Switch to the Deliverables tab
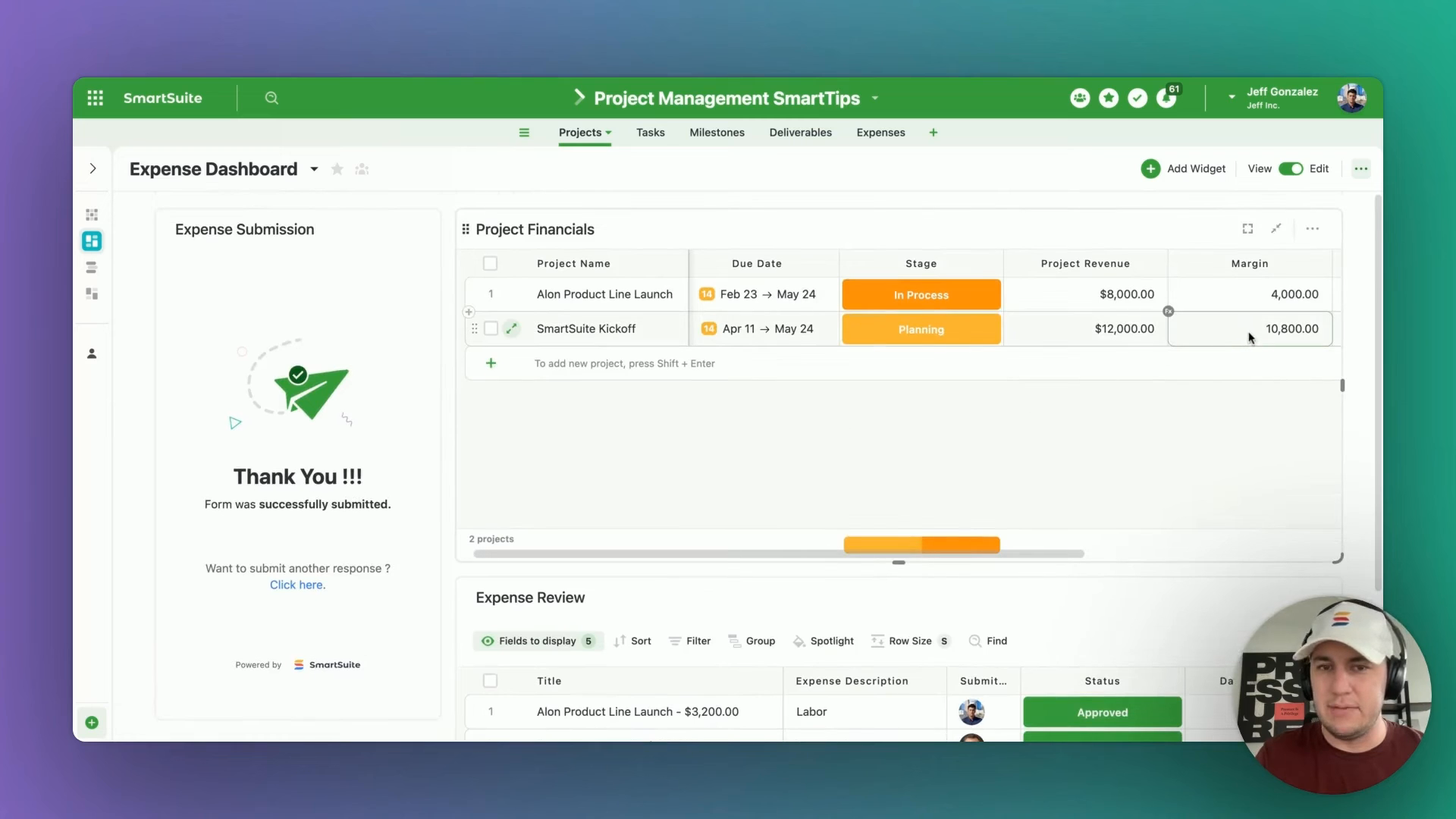This screenshot has width=1456, height=819. [x=801, y=133]
